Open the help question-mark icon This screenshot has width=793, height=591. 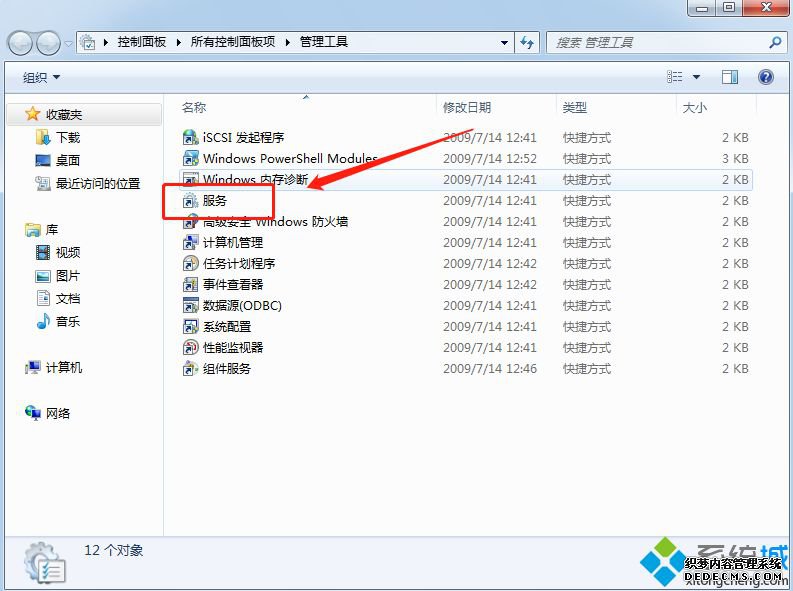click(x=766, y=77)
